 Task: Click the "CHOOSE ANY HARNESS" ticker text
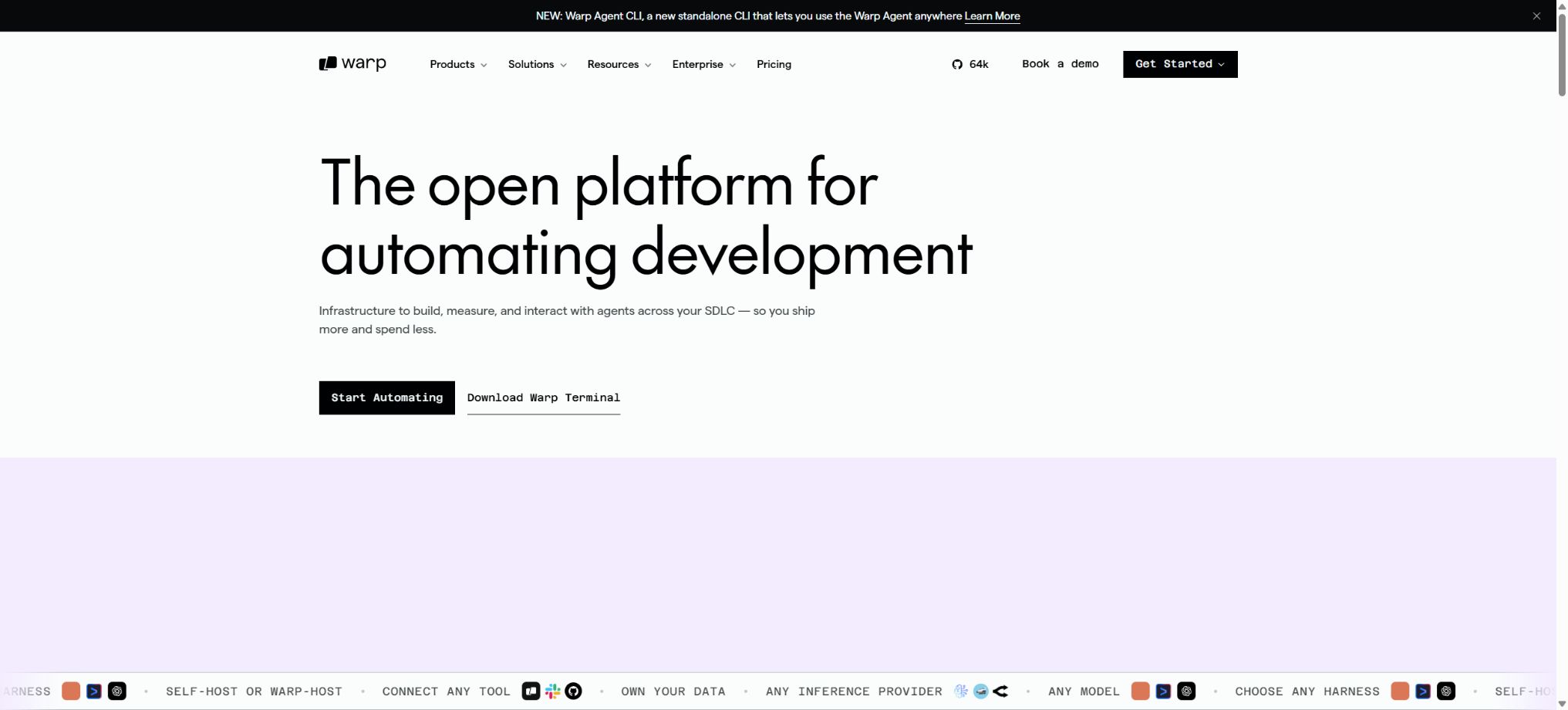(1307, 691)
